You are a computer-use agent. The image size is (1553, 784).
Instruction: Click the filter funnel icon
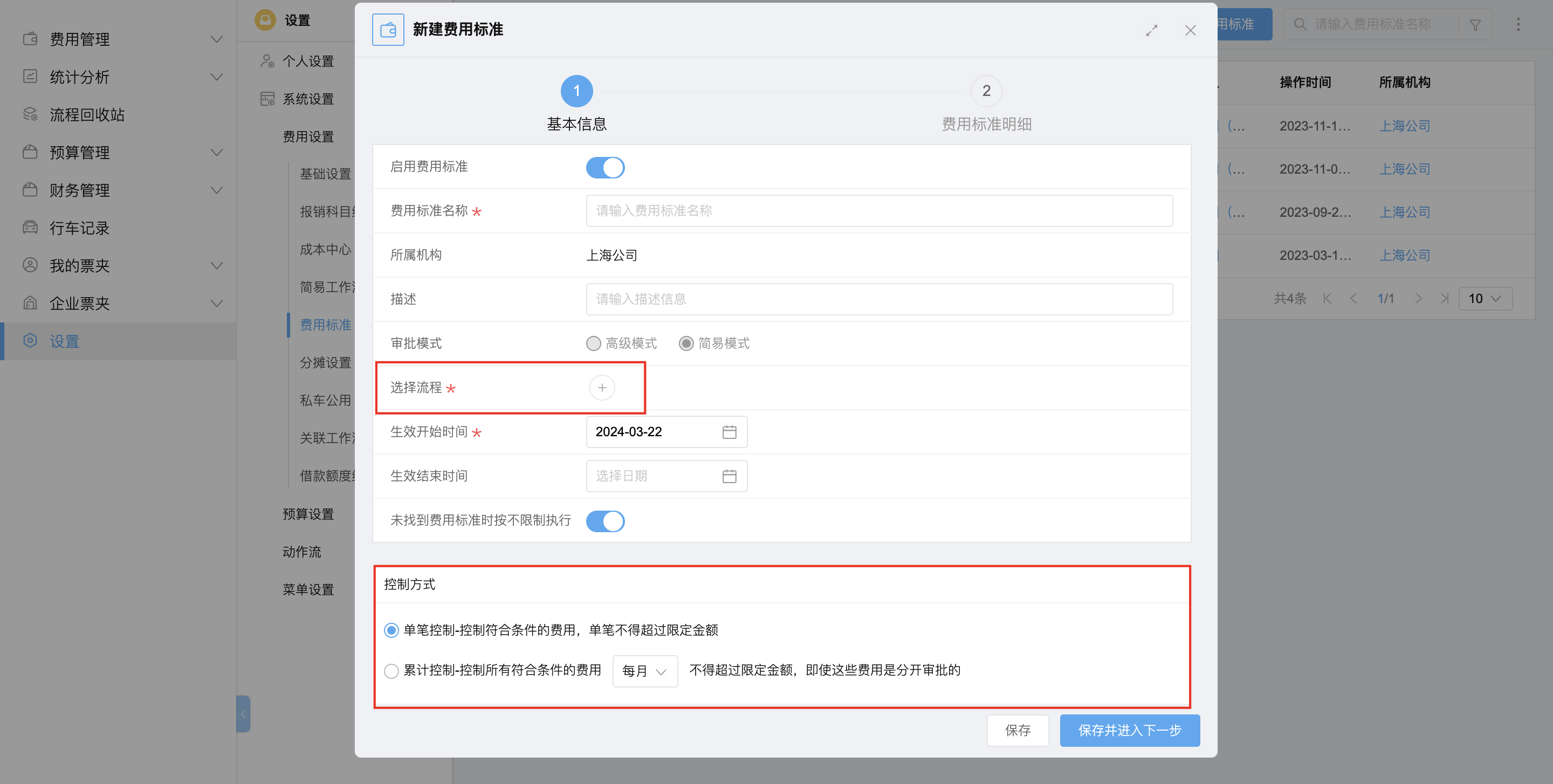click(x=1475, y=25)
